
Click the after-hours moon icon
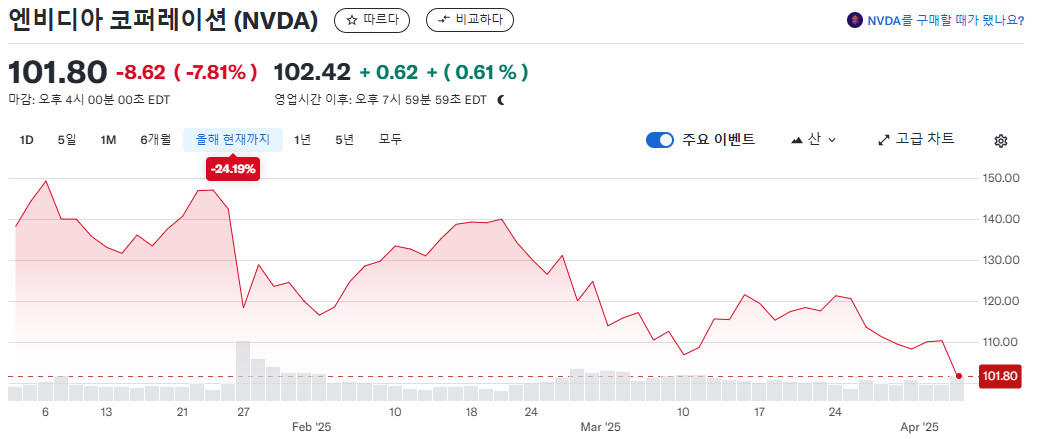click(x=501, y=100)
